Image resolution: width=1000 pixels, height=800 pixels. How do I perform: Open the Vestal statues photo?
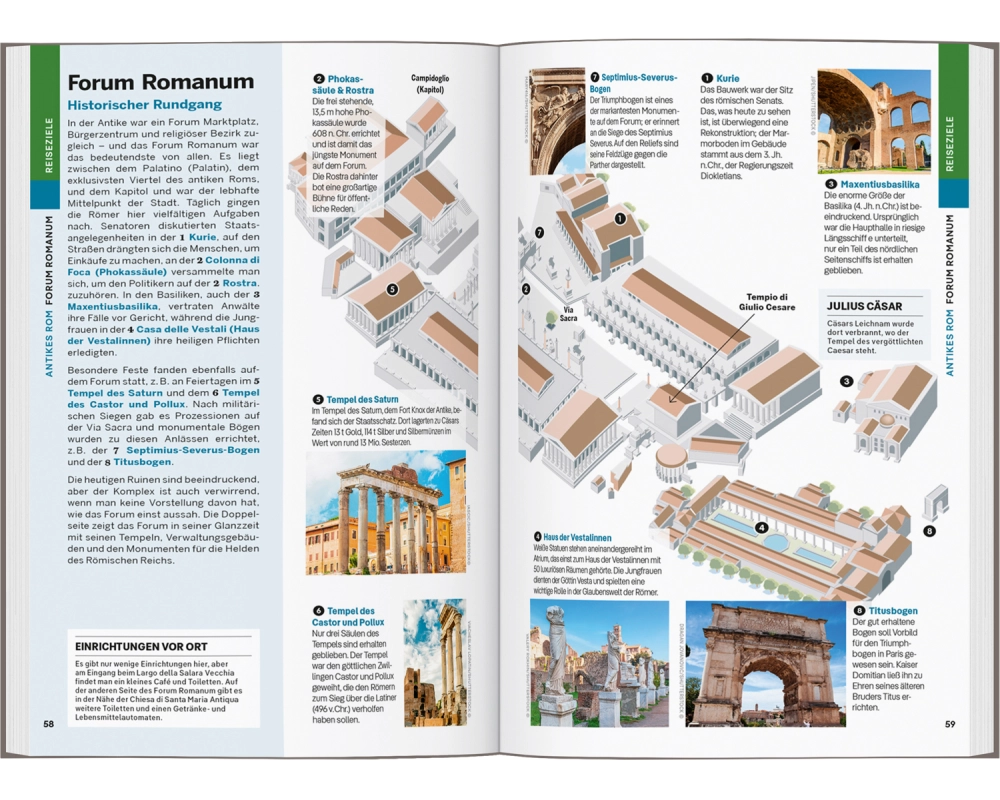tap(599, 663)
